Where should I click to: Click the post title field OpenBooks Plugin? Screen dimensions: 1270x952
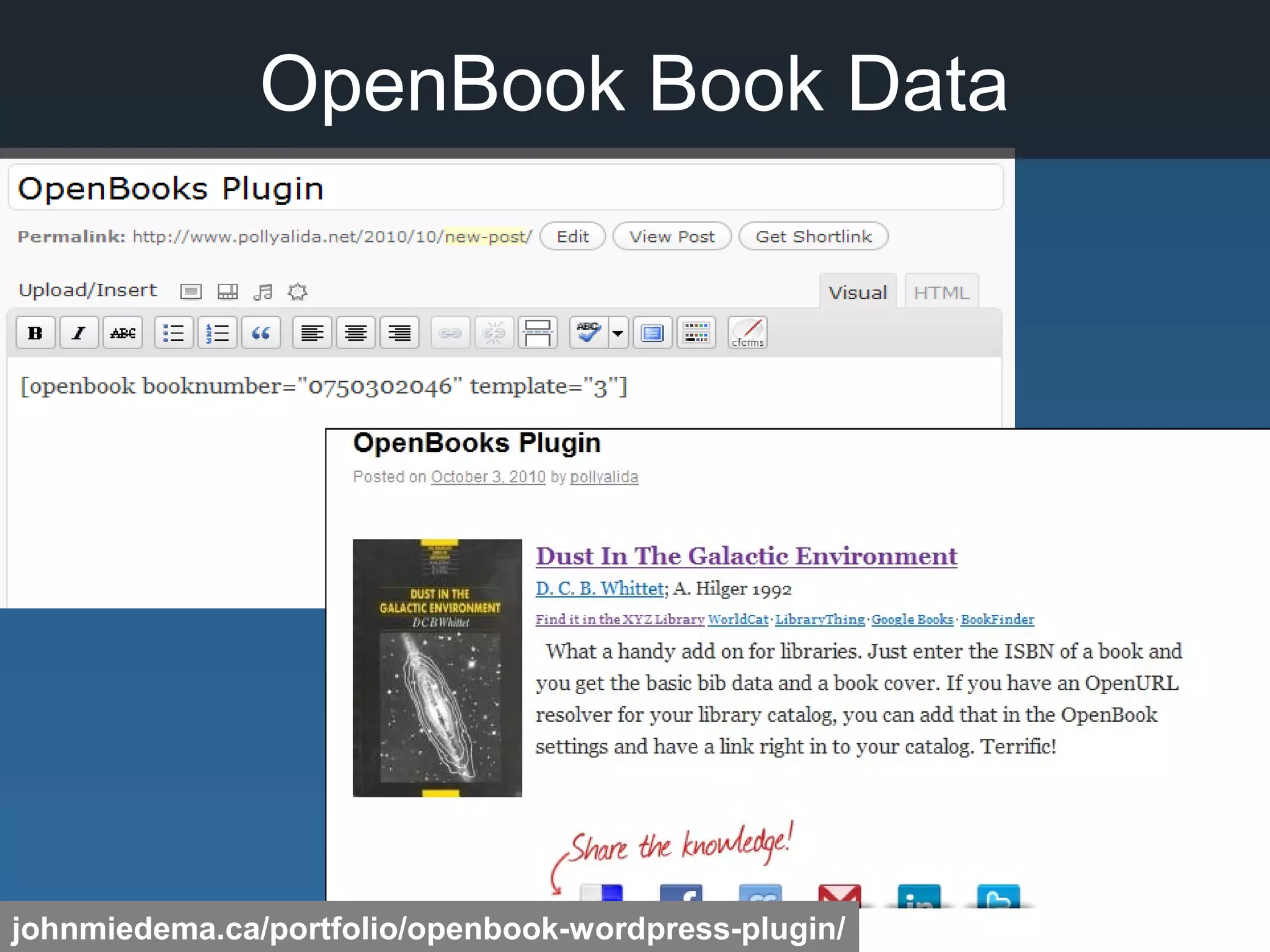[x=505, y=188]
